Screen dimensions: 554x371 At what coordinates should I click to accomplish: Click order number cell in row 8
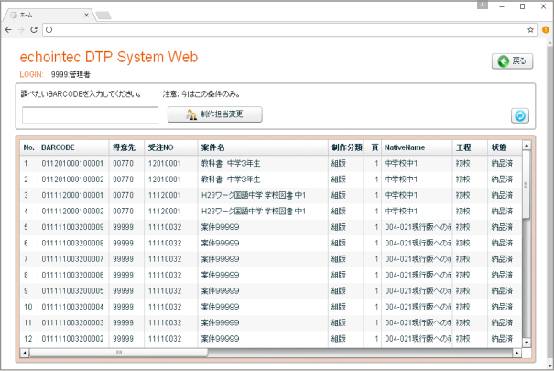pyautogui.click(x=171, y=275)
